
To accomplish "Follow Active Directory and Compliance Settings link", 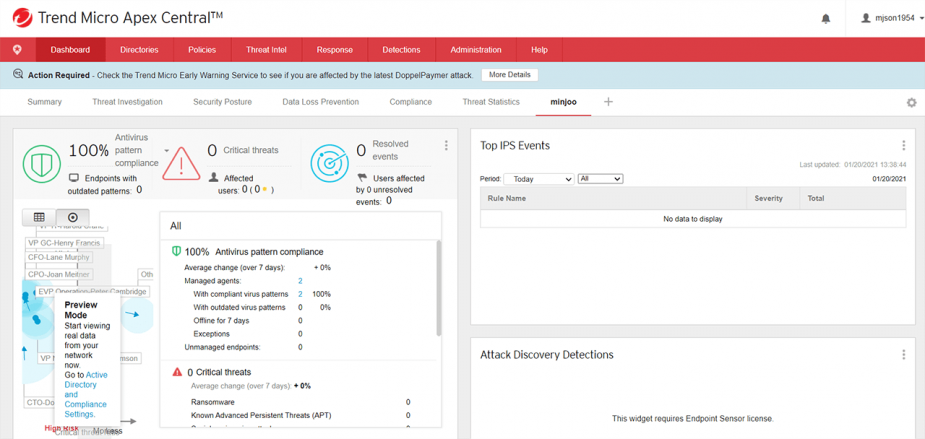I will [x=86, y=394].
